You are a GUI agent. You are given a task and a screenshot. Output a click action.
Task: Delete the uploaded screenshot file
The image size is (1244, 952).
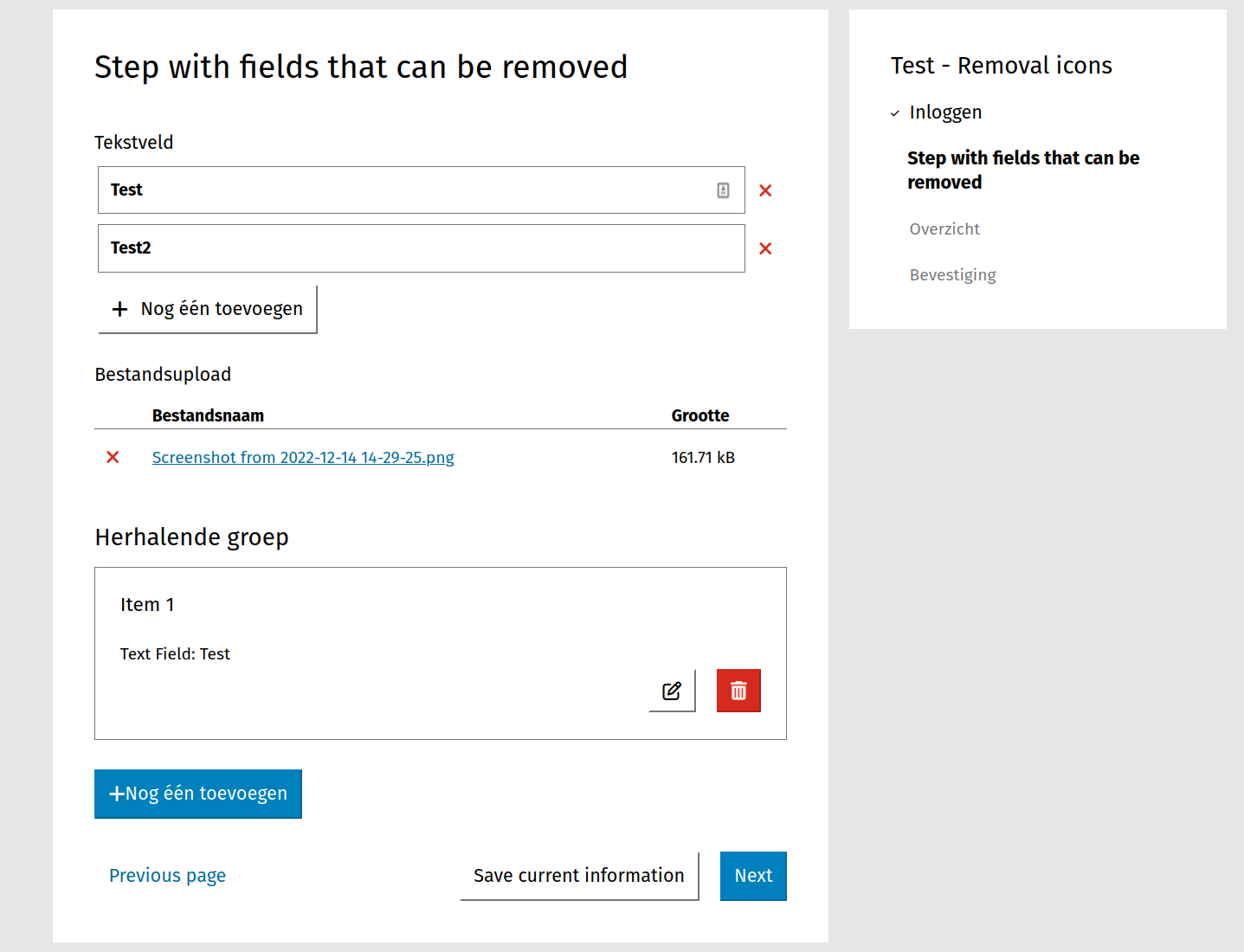click(x=113, y=457)
